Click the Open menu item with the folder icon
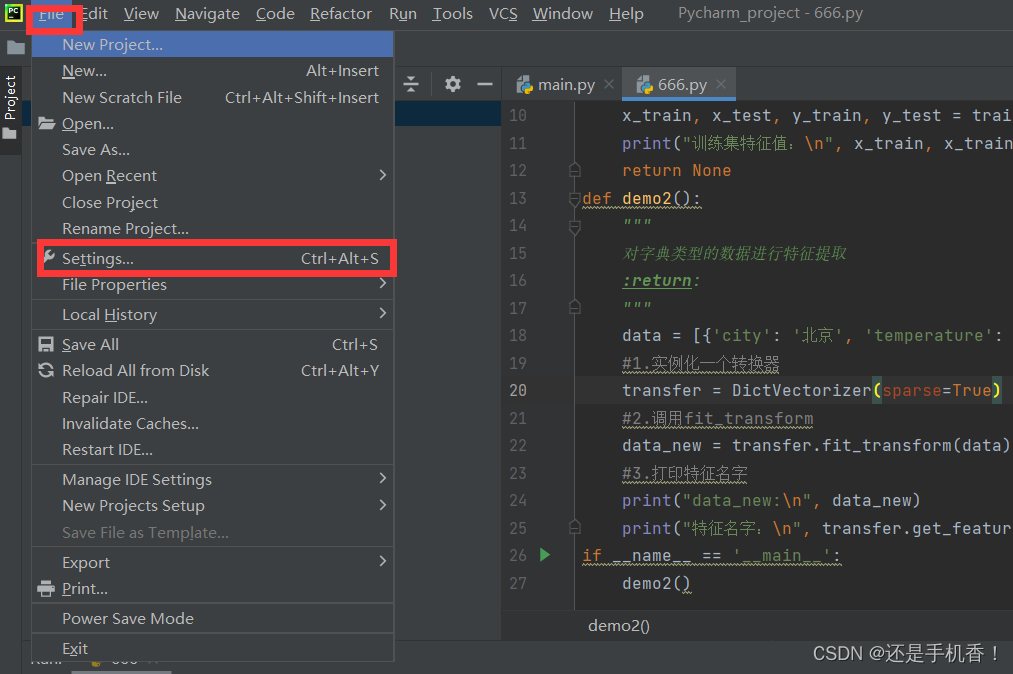1013x674 pixels. coord(213,123)
